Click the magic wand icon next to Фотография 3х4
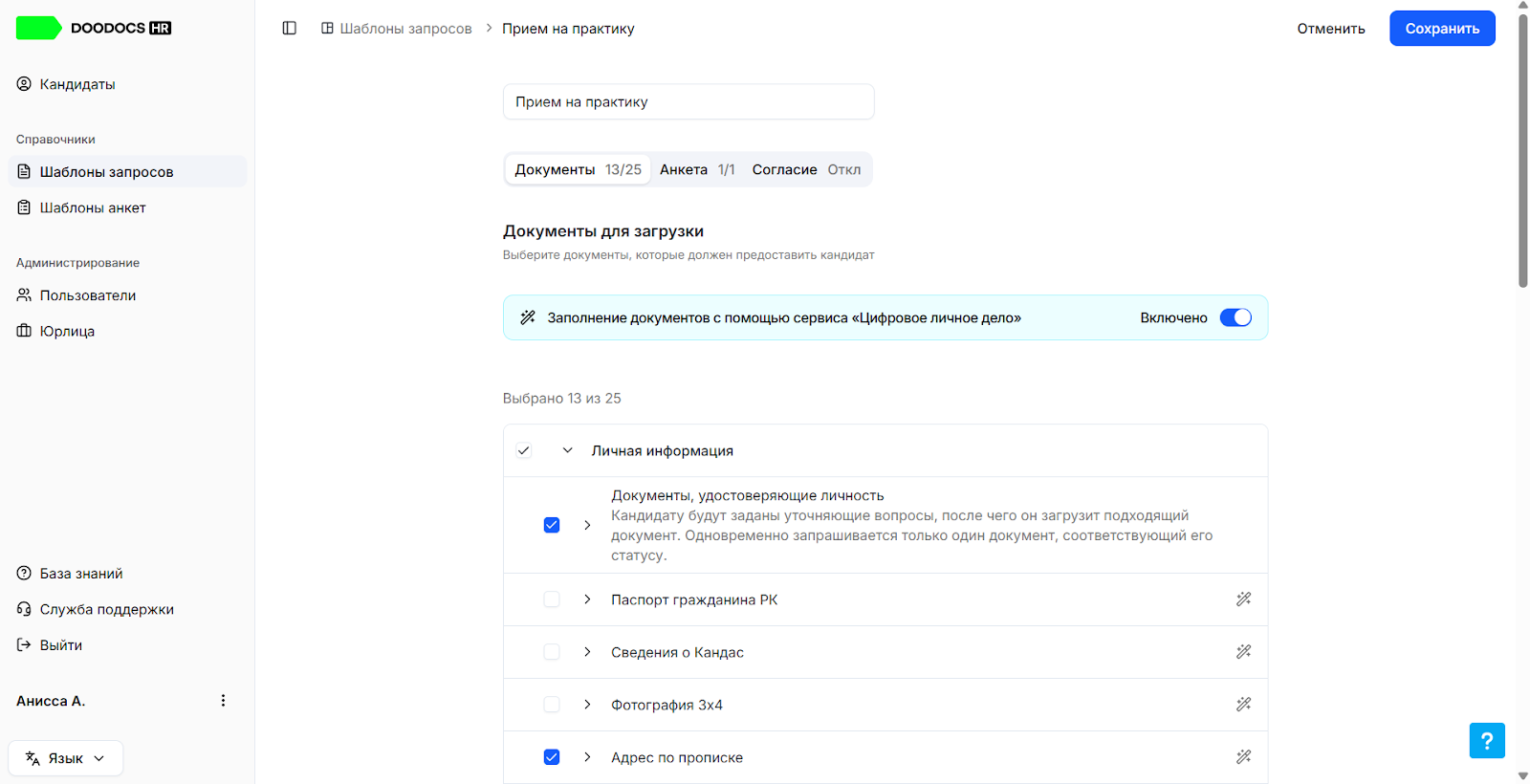 [1243, 705]
